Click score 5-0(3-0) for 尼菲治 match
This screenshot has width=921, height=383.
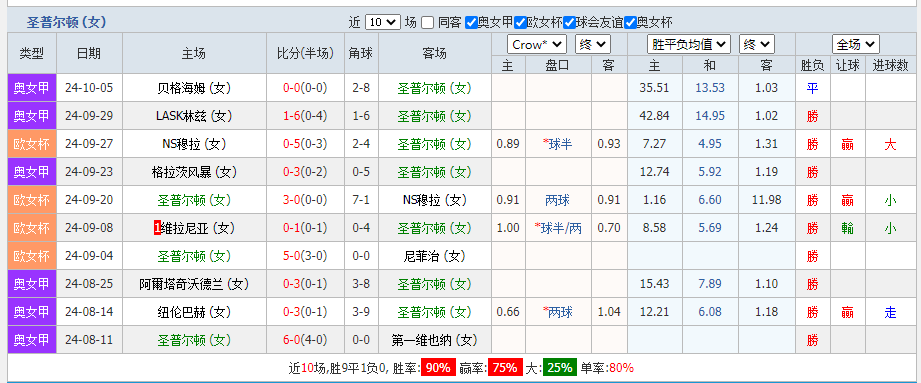tap(305, 256)
